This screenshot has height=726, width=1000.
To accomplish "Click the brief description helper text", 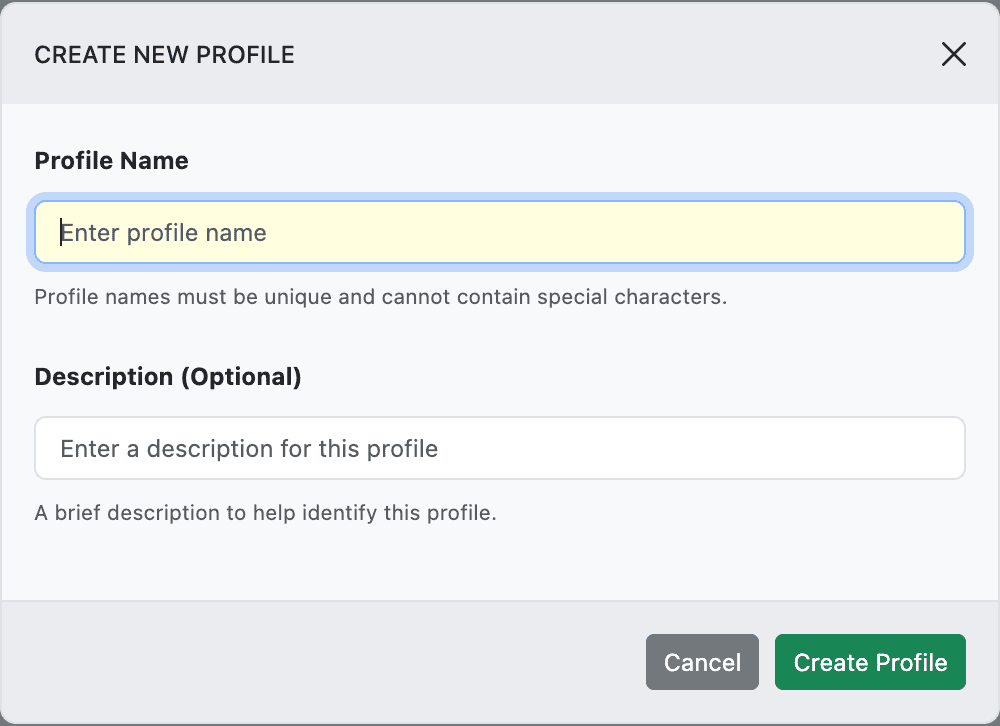I will point(265,513).
